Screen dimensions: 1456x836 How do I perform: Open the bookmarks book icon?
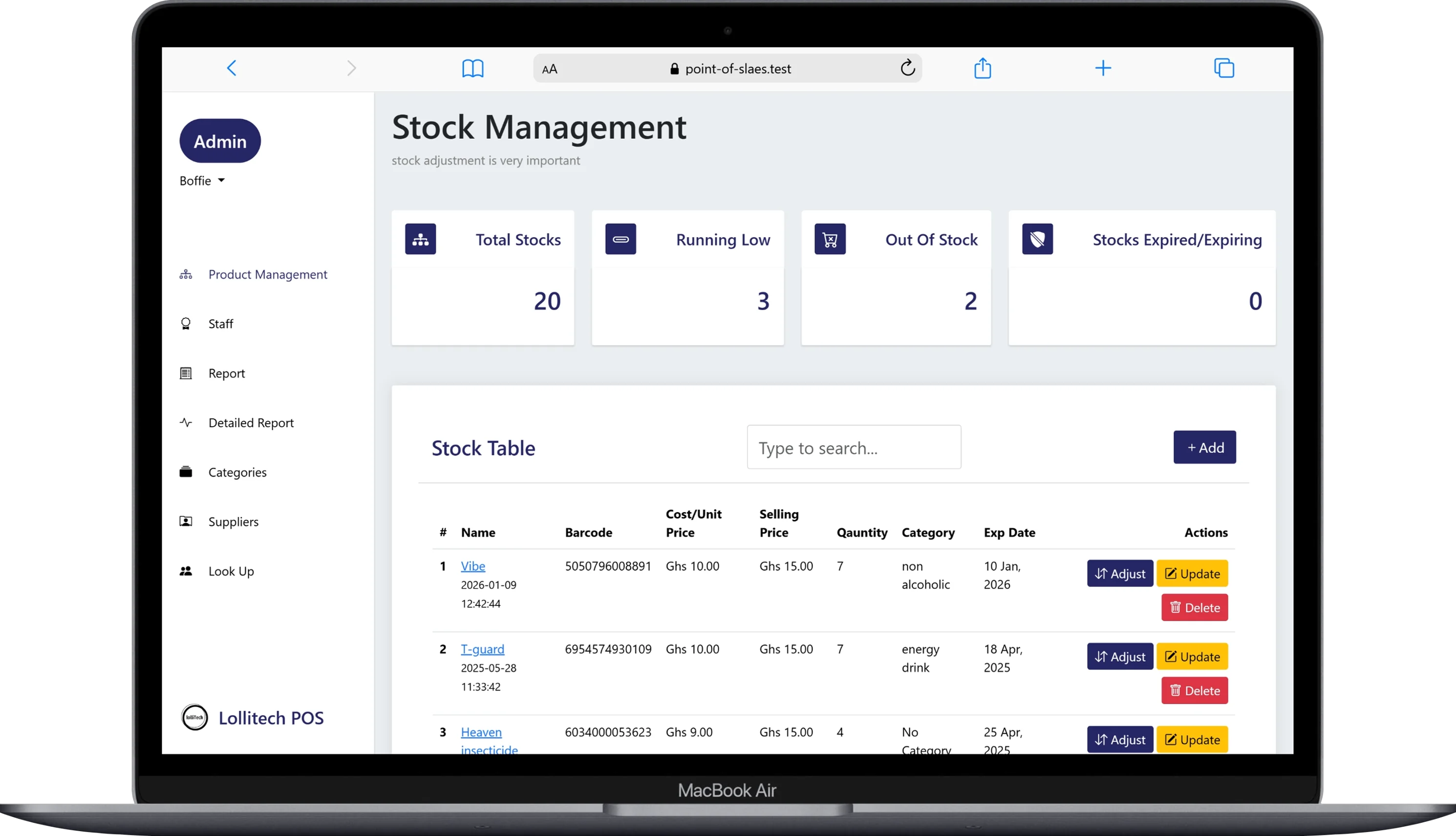point(472,68)
